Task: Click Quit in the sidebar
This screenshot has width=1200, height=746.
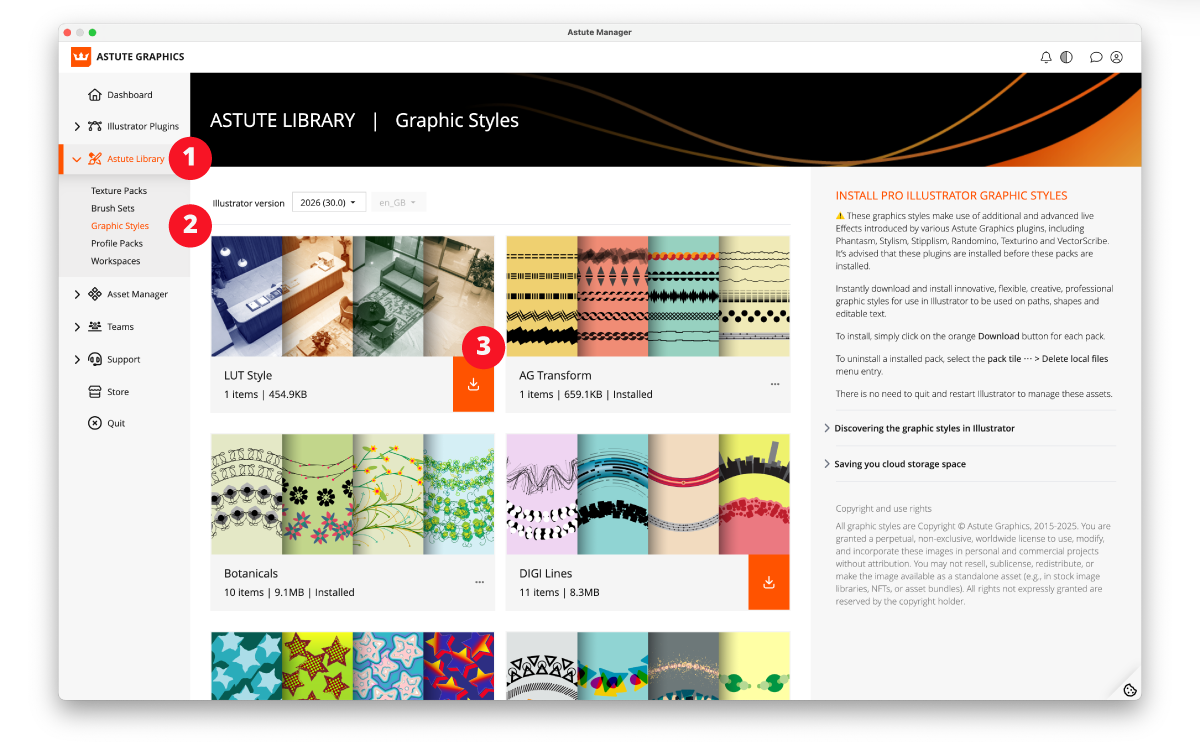Action: point(116,423)
